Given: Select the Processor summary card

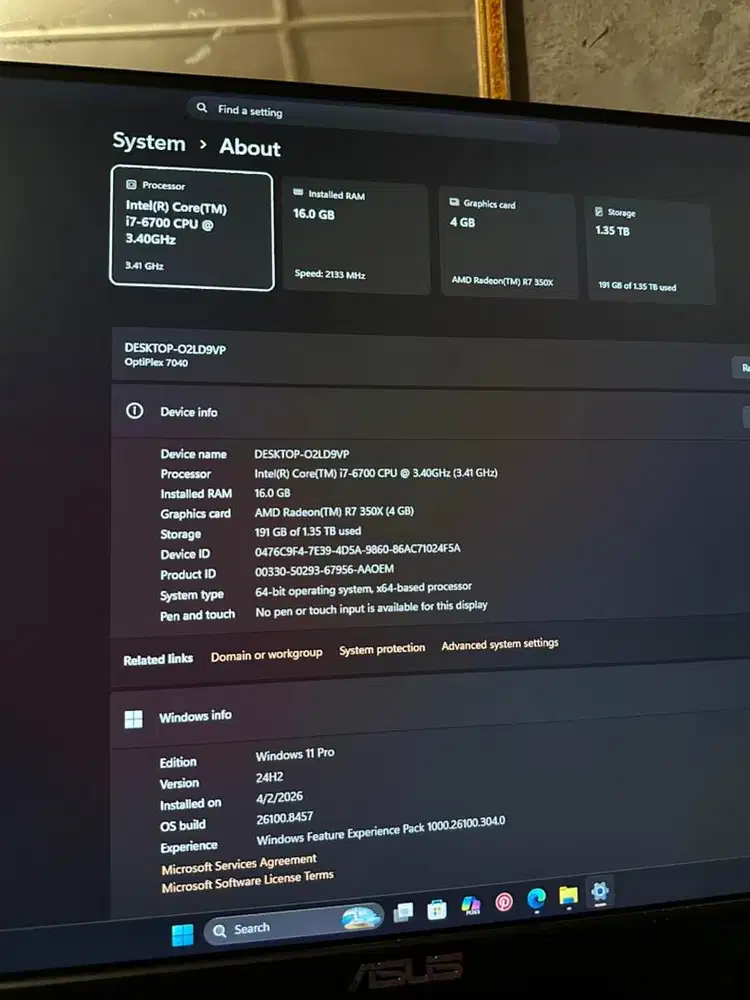Looking at the screenshot, I should click(192, 228).
